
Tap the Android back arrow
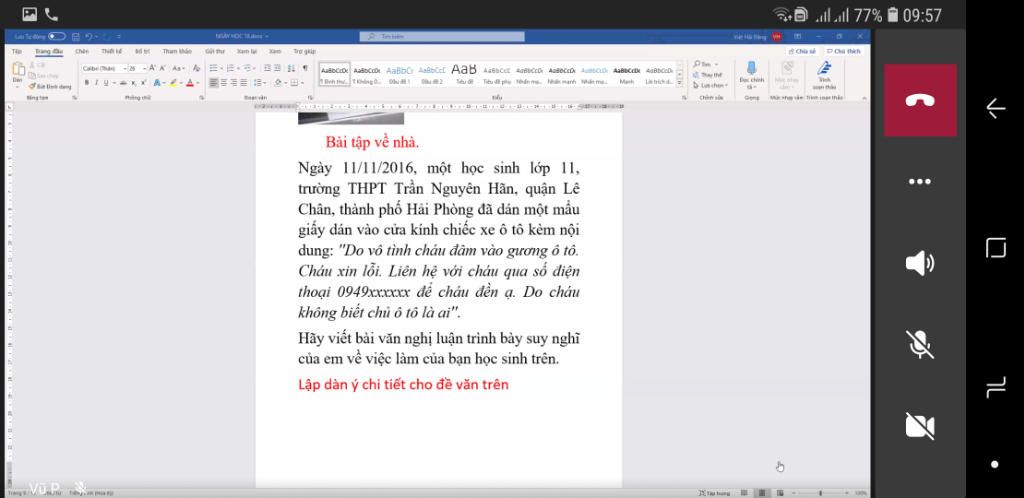pos(995,108)
